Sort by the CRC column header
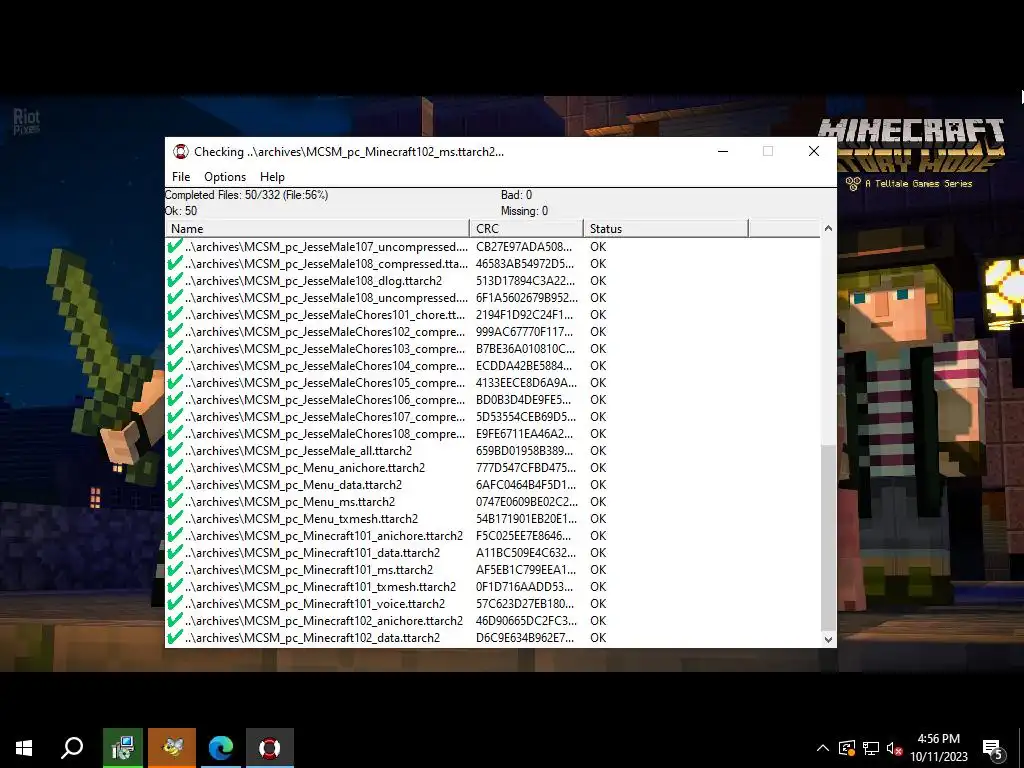 (526, 229)
